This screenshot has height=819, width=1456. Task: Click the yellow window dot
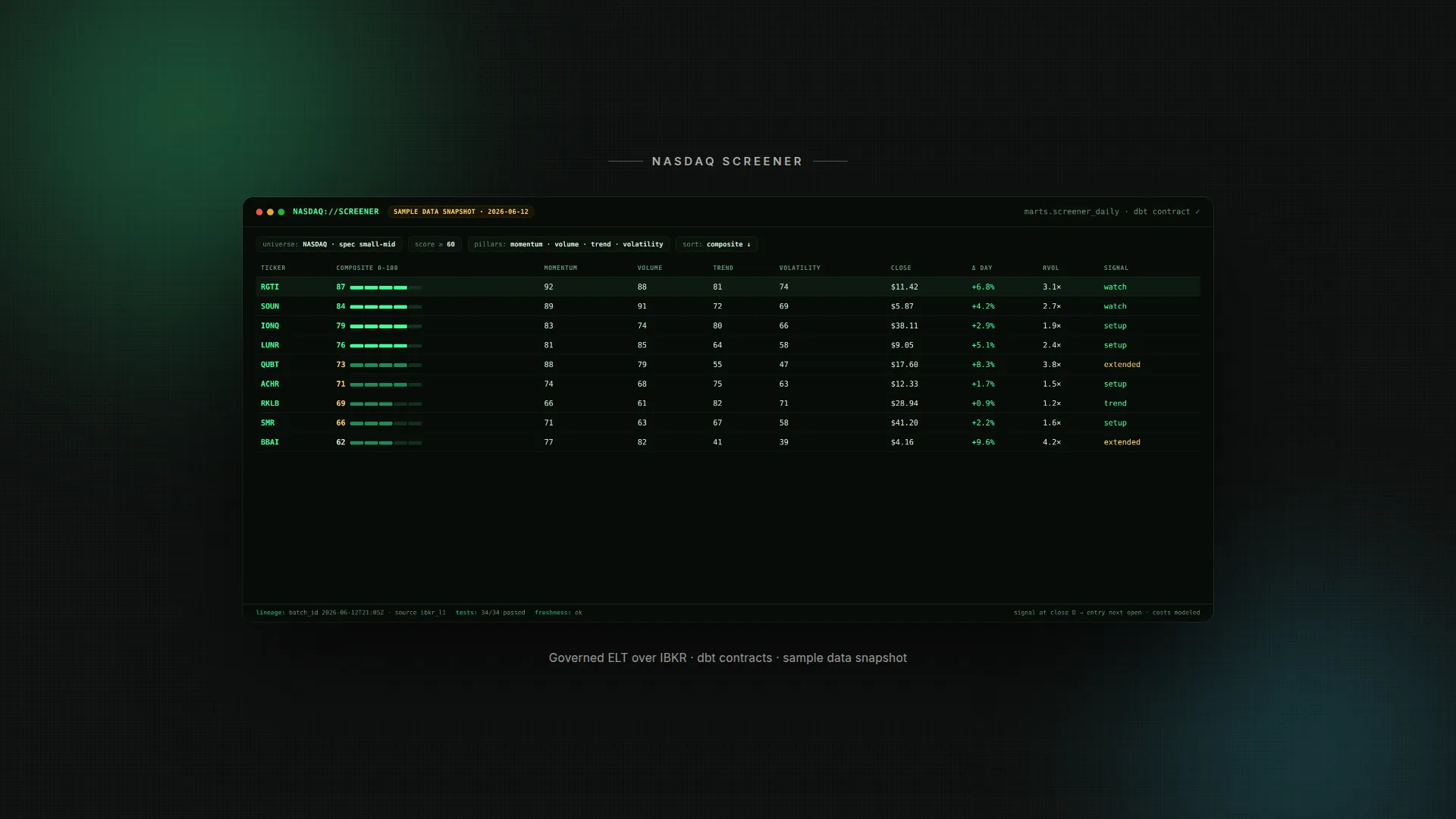coord(270,212)
